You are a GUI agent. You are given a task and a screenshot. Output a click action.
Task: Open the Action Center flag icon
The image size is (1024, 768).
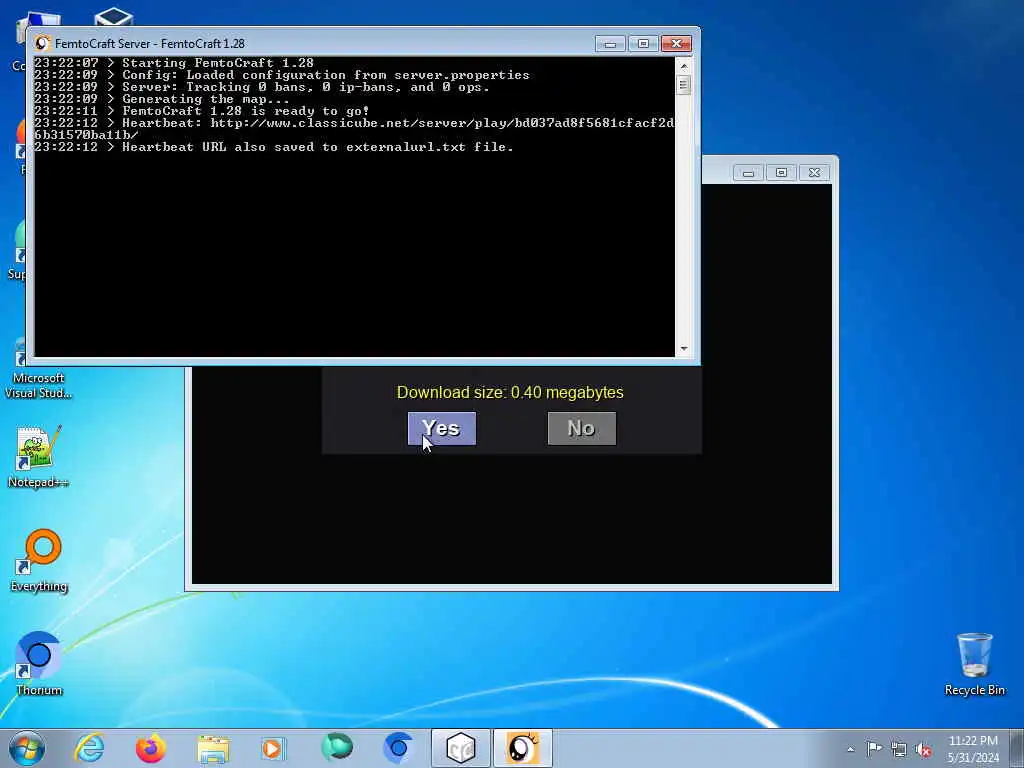(x=874, y=749)
